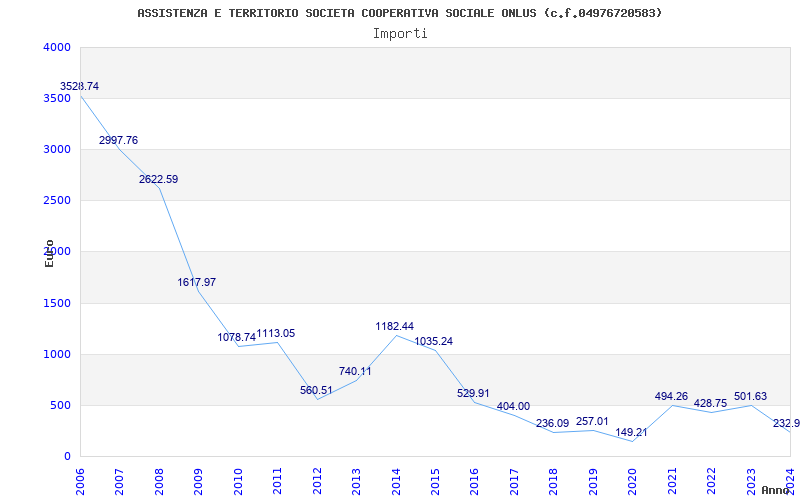Select data label 1078.74
The width and height of the screenshot is (800, 500).
pos(237,337)
